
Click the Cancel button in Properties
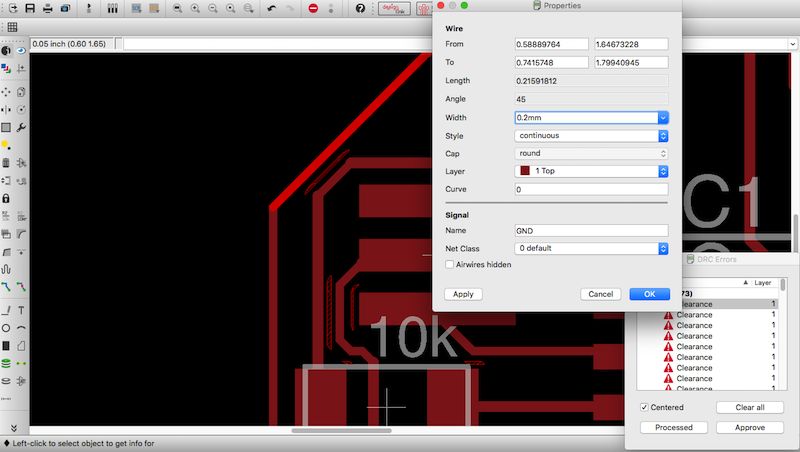click(601, 294)
